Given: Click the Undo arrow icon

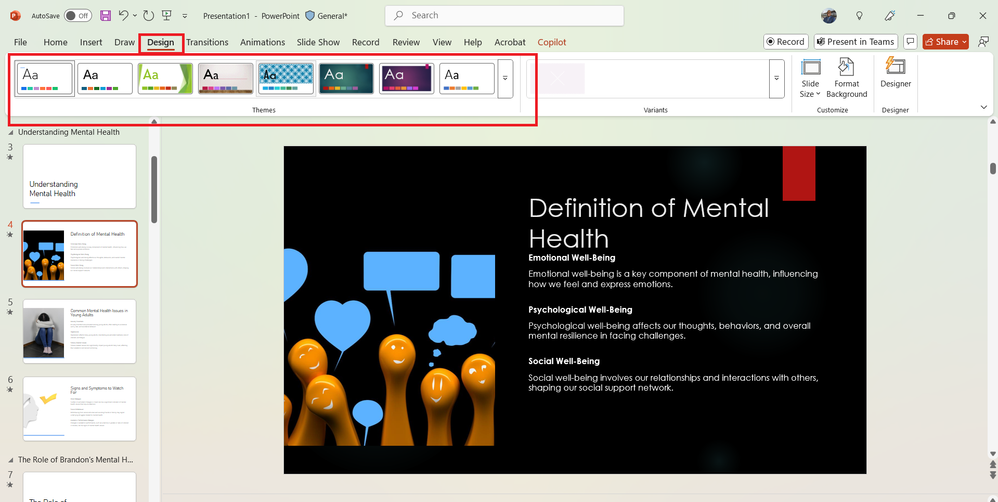Looking at the screenshot, I should 124,15.
